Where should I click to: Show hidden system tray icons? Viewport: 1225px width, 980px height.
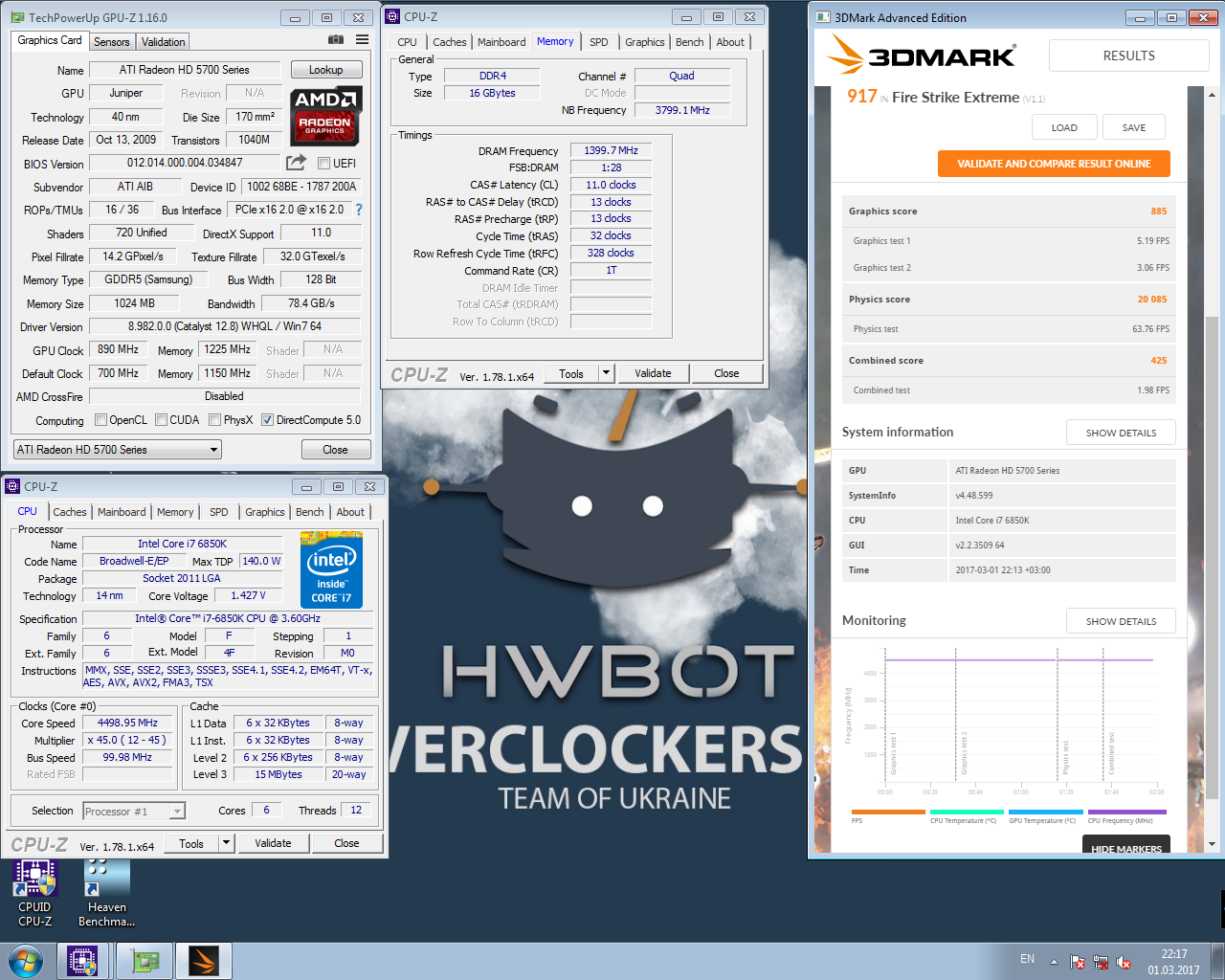1054,962
